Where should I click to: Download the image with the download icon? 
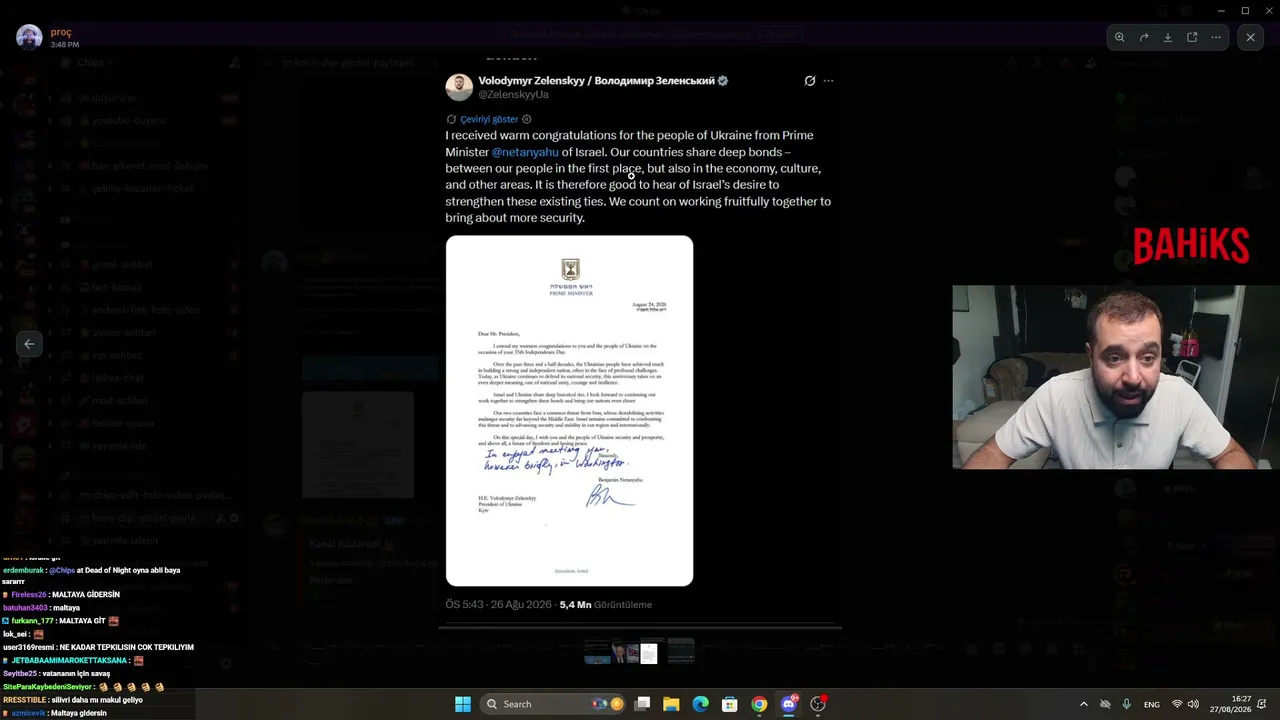coord(1168,37)
